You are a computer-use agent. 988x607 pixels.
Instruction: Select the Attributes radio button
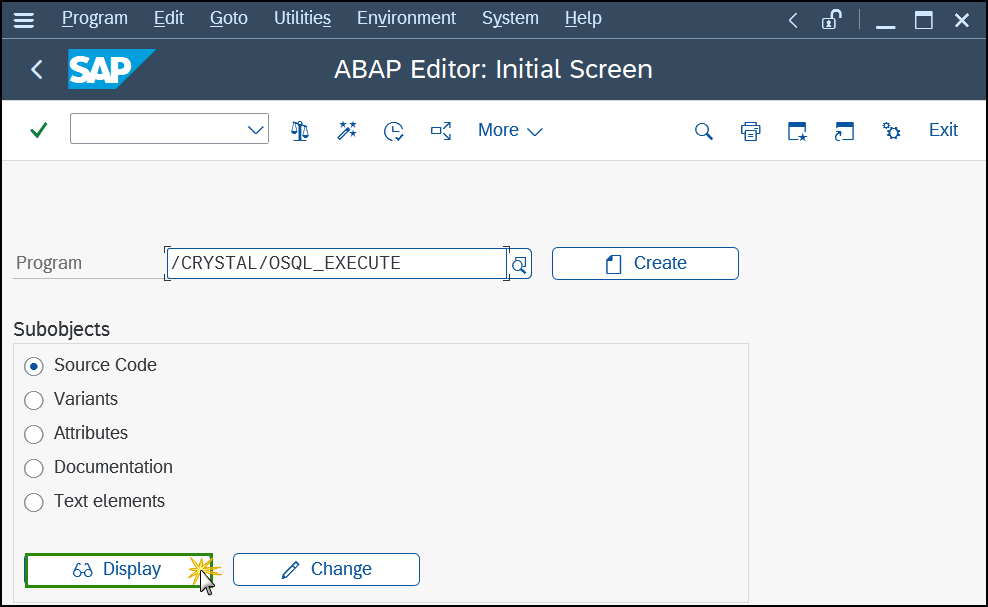click(33, 434)
